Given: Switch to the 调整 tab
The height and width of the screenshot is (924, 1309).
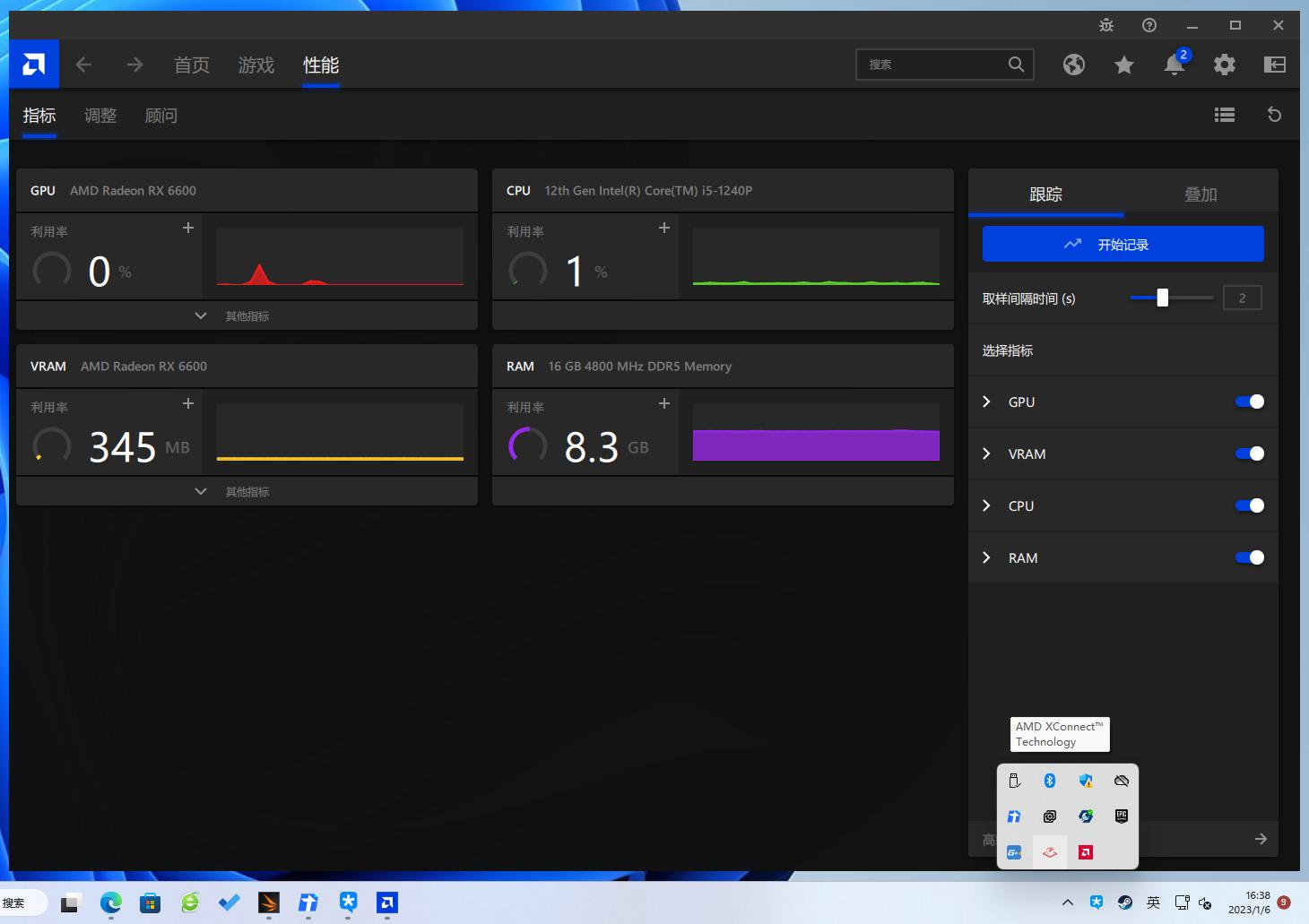Looking at the screenshot, I should click(x=100, y=116).
